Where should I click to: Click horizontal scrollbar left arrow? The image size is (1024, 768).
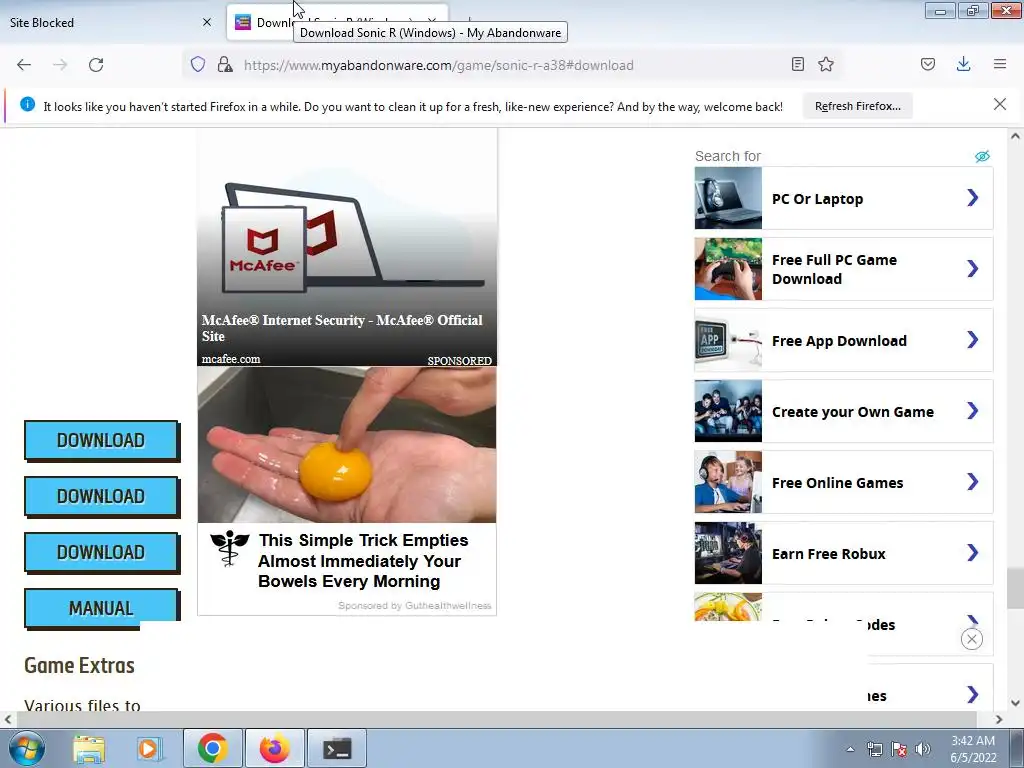point(7,719)
